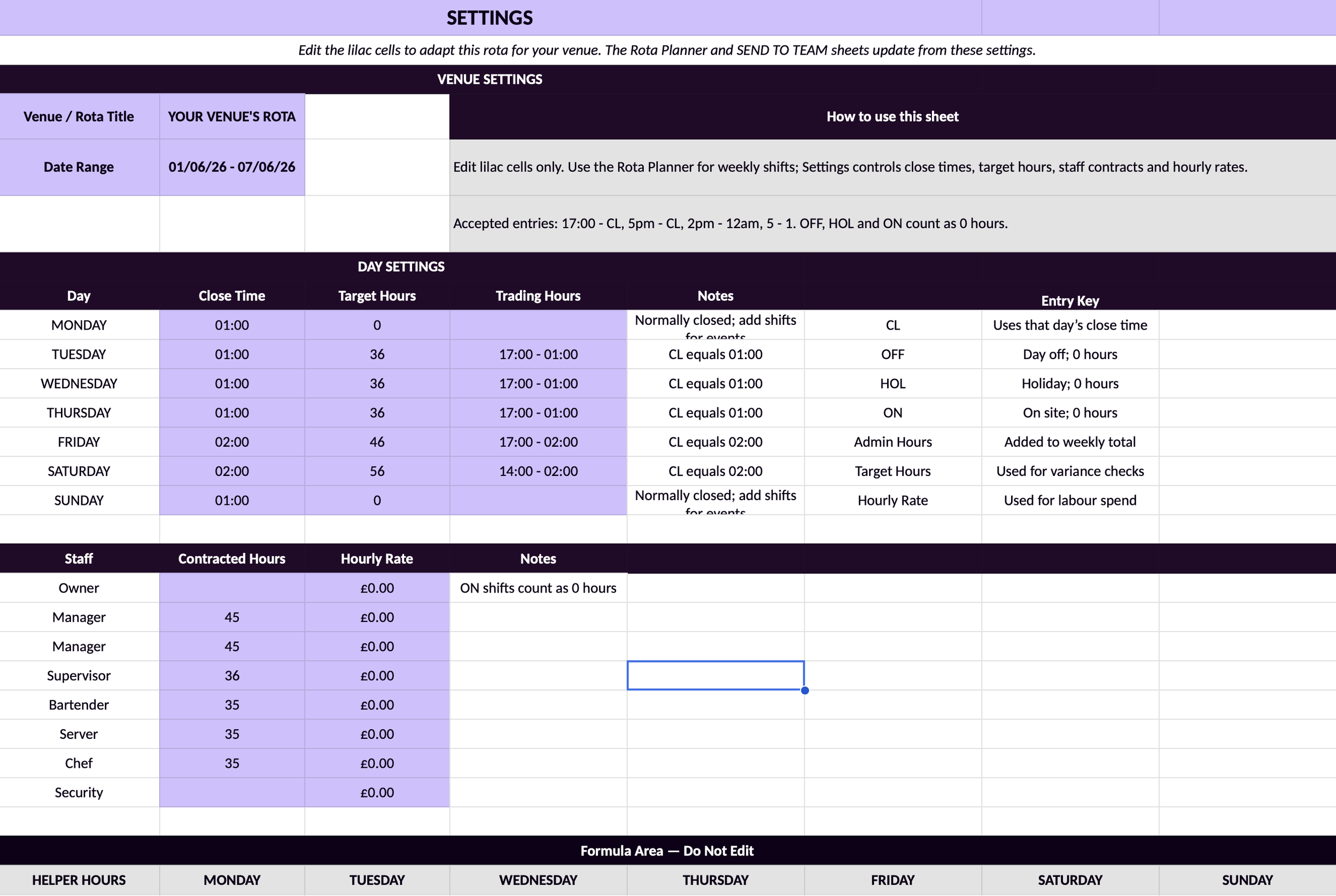Select the date range '01/06/26 - 07/06/26' cell
1336x896 pixels.
point(232,167)
